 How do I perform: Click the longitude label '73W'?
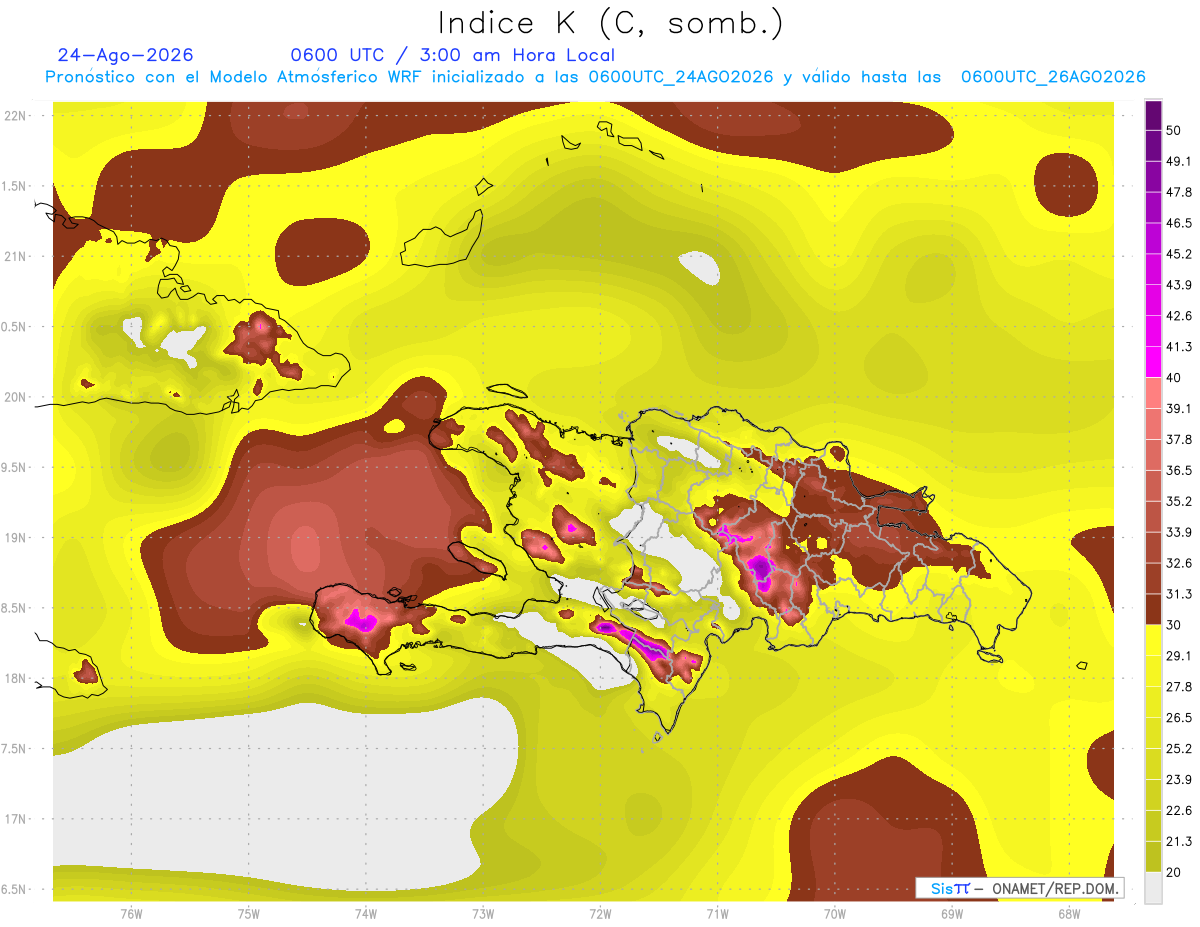click(x=483, y=913)
